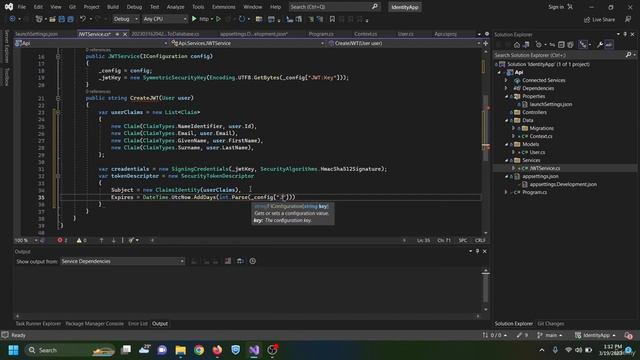The width and height of the screenshot is (640, 360).
Task: Open the CreateJWT(User user) member dropdown
Action: click(404, 43)
